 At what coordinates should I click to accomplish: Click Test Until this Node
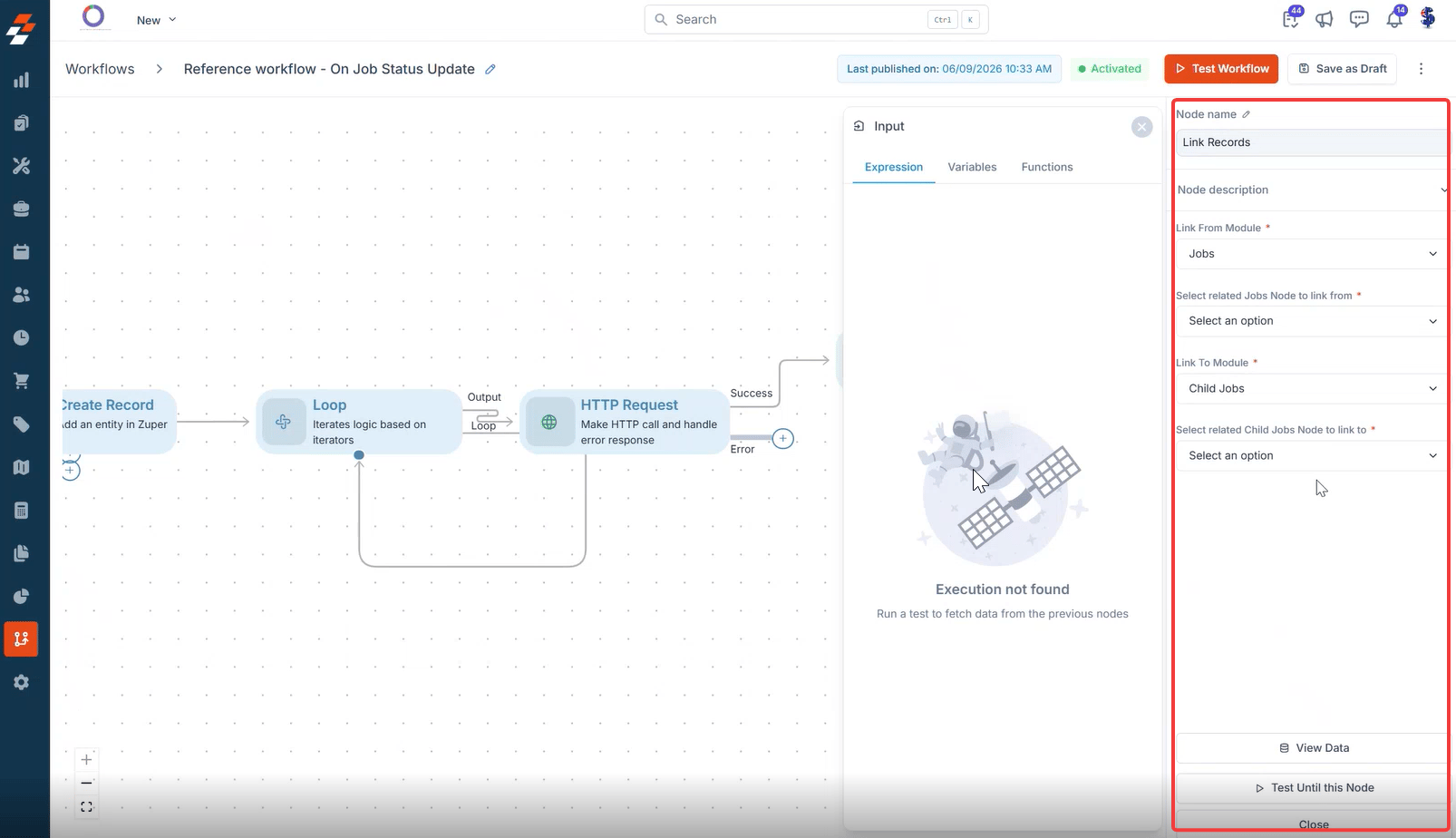pyautogui.click(x=1313, y=788)
